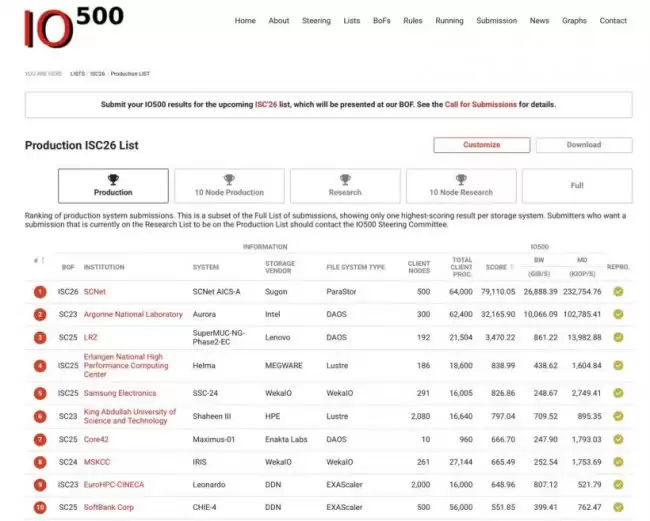
Task: Click the reproducibility checkmark for CHIE-4
Action: click(618, 507)
